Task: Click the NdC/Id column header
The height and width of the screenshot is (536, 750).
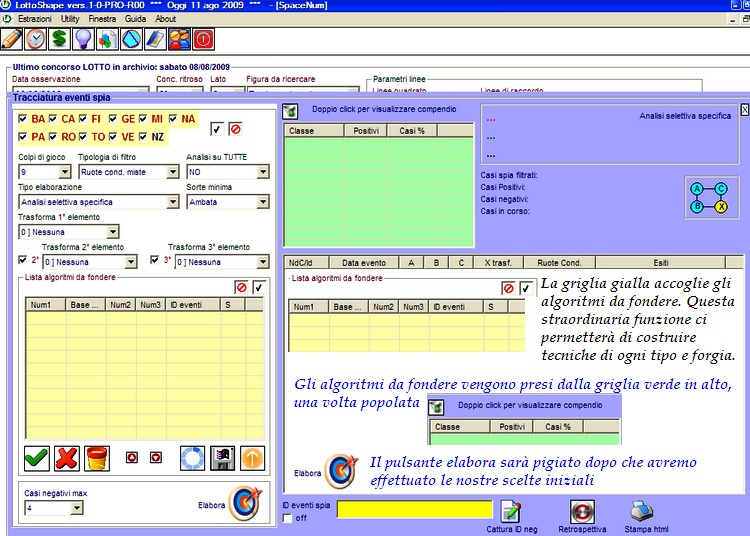Action: point(306,263)
